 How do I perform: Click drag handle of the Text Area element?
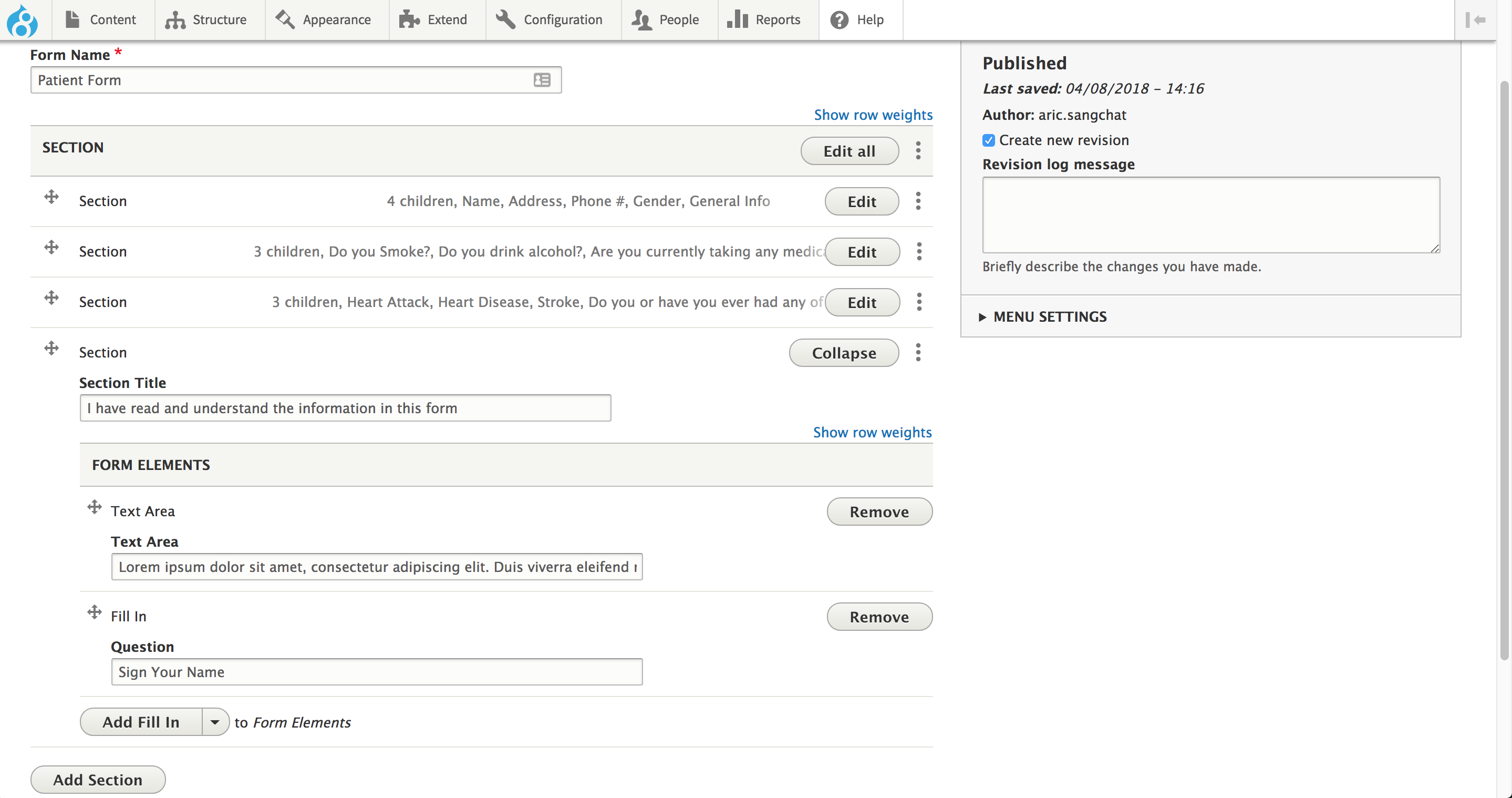pyautogui.click(x=95, y=507)
